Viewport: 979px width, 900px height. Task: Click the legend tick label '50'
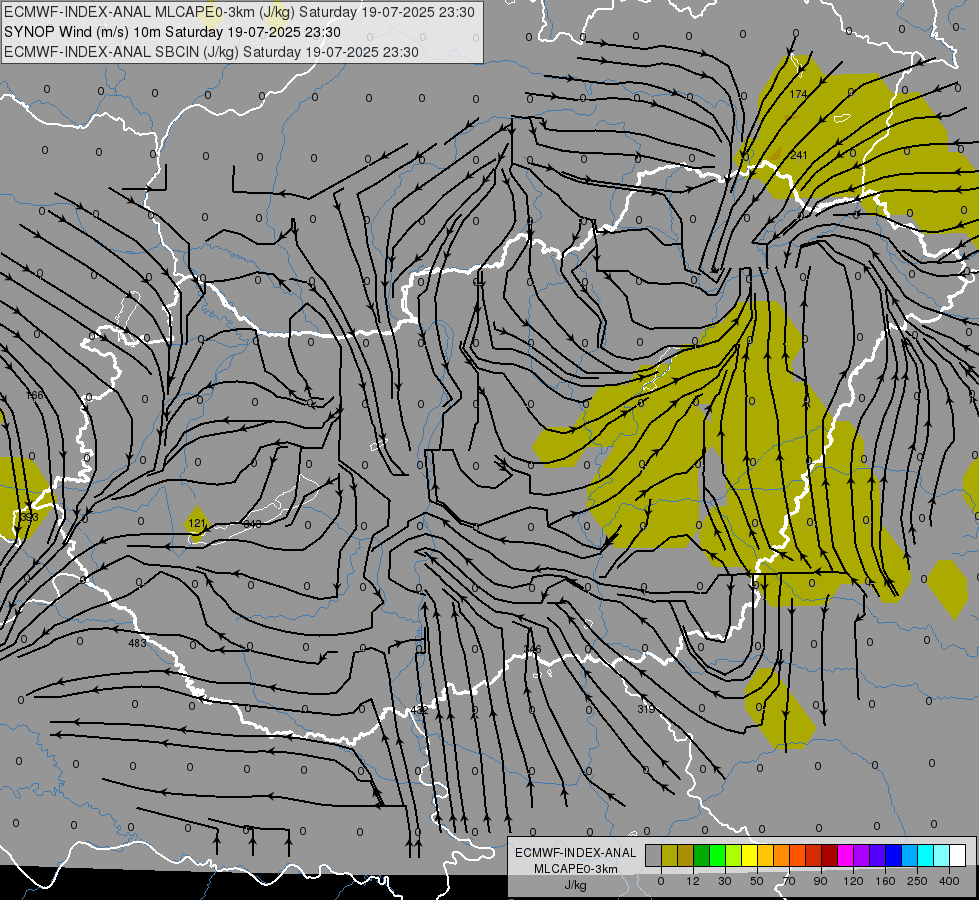tap(757, 881)
